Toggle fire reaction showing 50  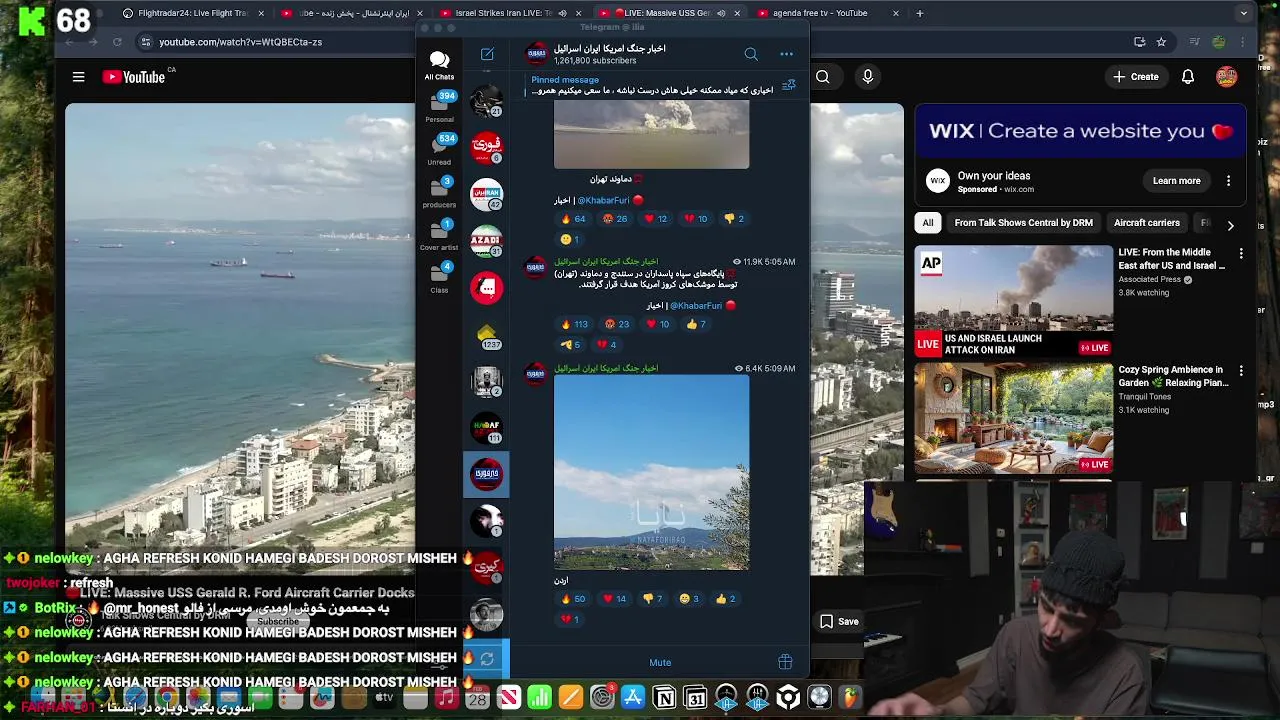574,599
